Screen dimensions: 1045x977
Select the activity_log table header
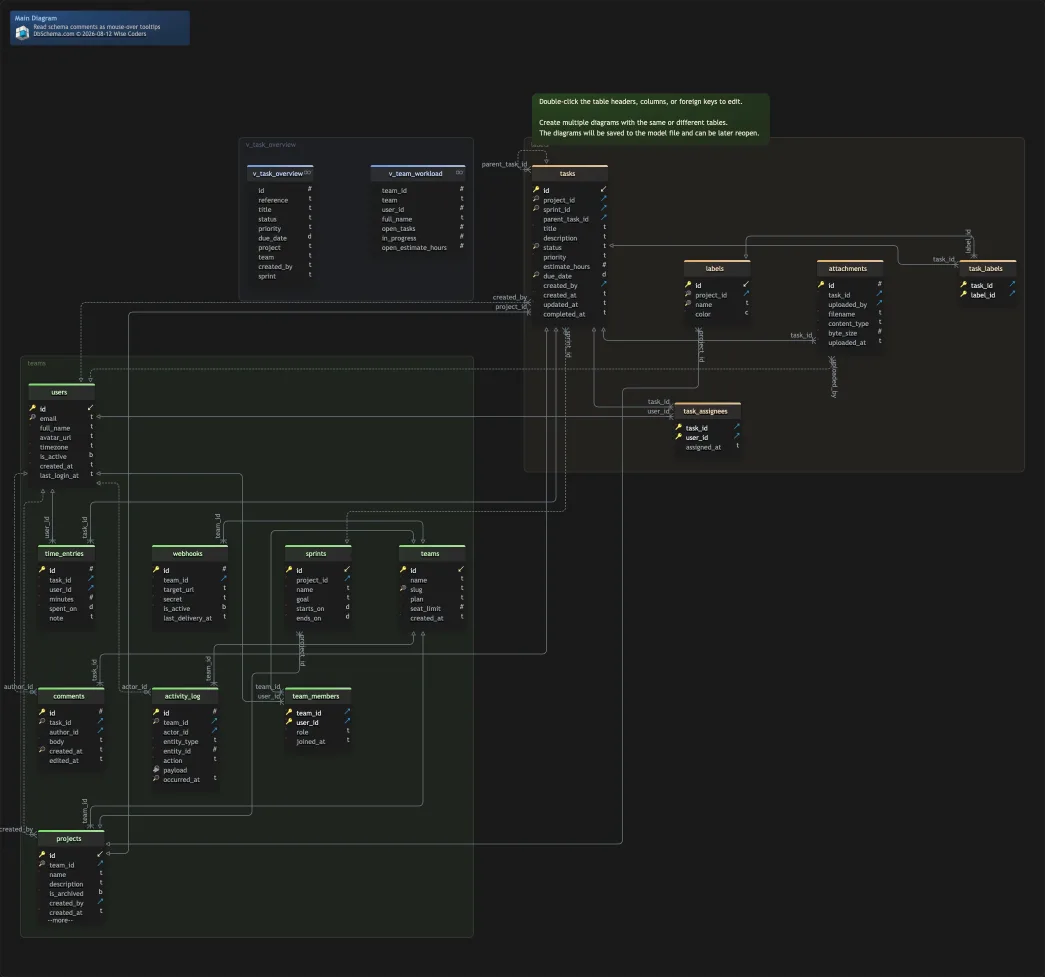[185, 696]
